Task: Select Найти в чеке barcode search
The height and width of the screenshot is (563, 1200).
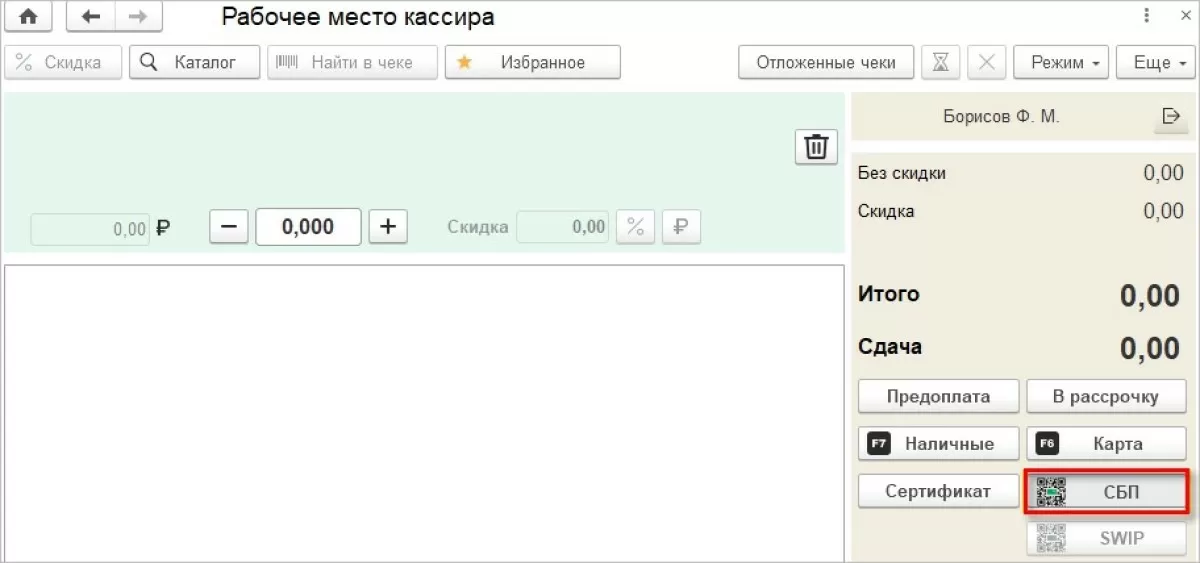Action: (x=352, y=62)
